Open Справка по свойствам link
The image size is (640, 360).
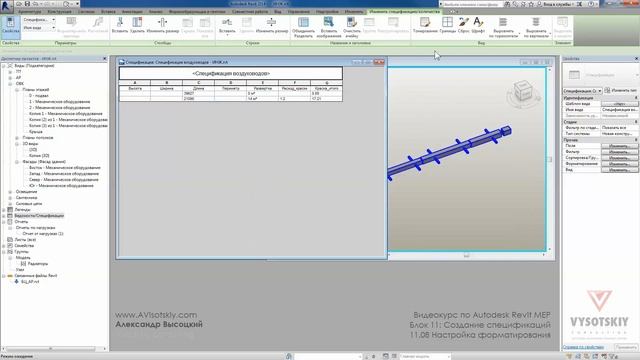click(583, 347)
